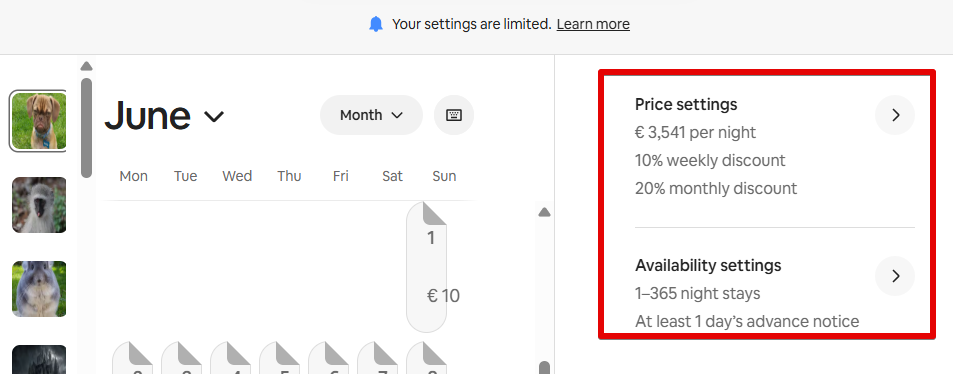
Task: Open the Month view dropdown
Action: (x=371, y=115)
